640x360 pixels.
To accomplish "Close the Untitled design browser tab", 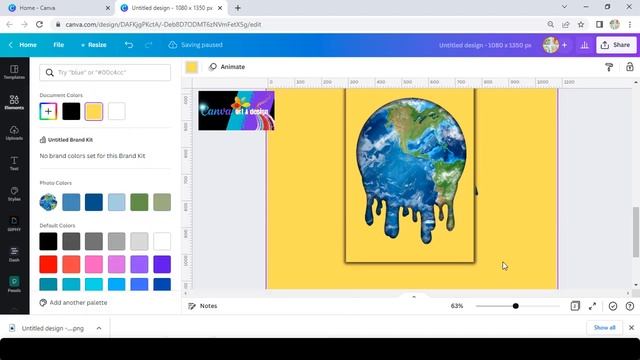I will click(x=220, y=8).
